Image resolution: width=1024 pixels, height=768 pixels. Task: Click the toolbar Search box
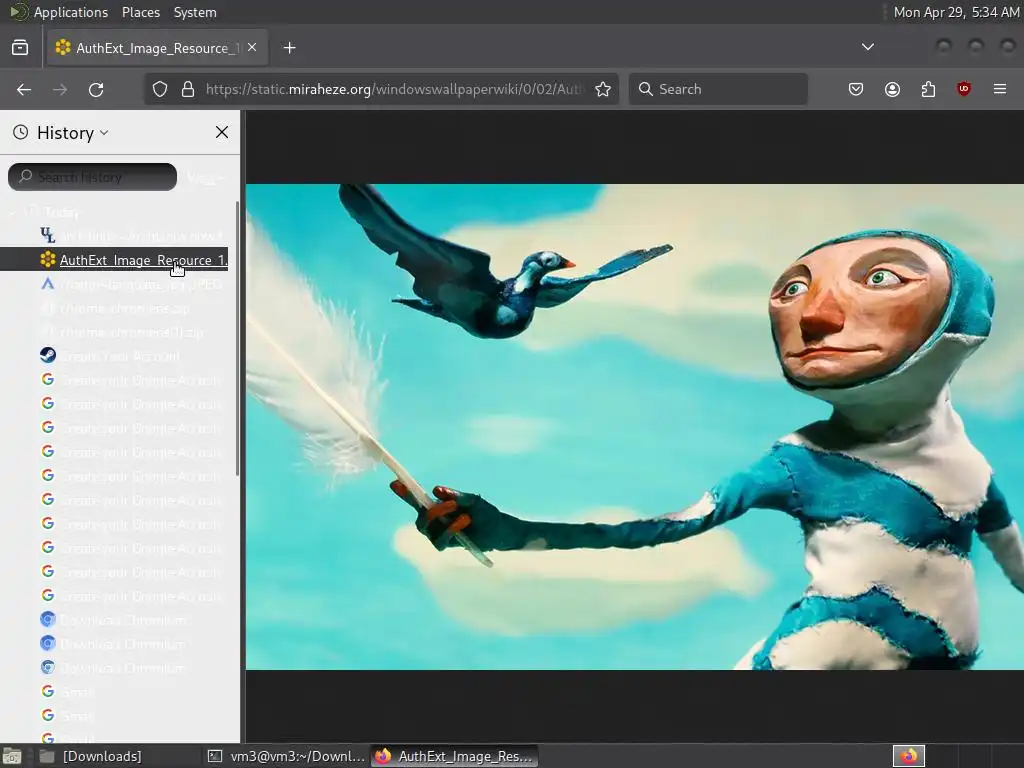718,89
